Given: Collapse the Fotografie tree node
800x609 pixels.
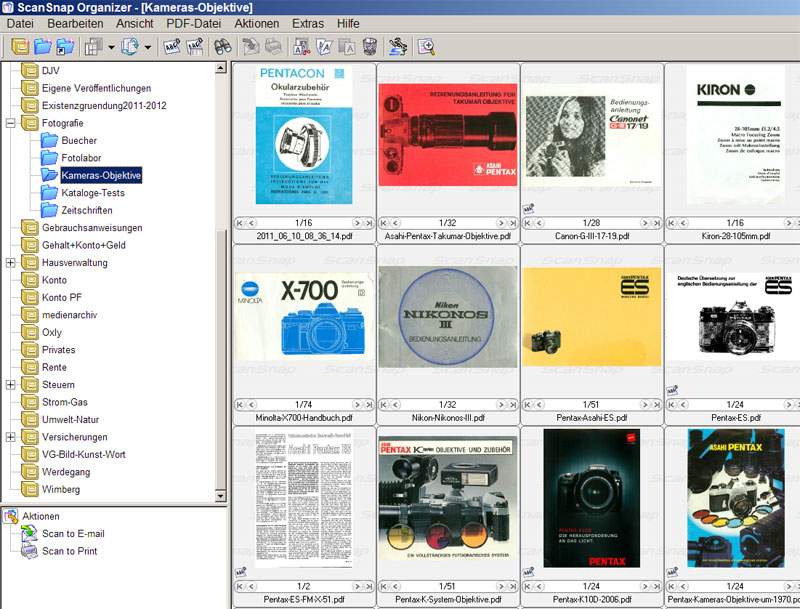Looking at the screenshot, I should 10,123.
